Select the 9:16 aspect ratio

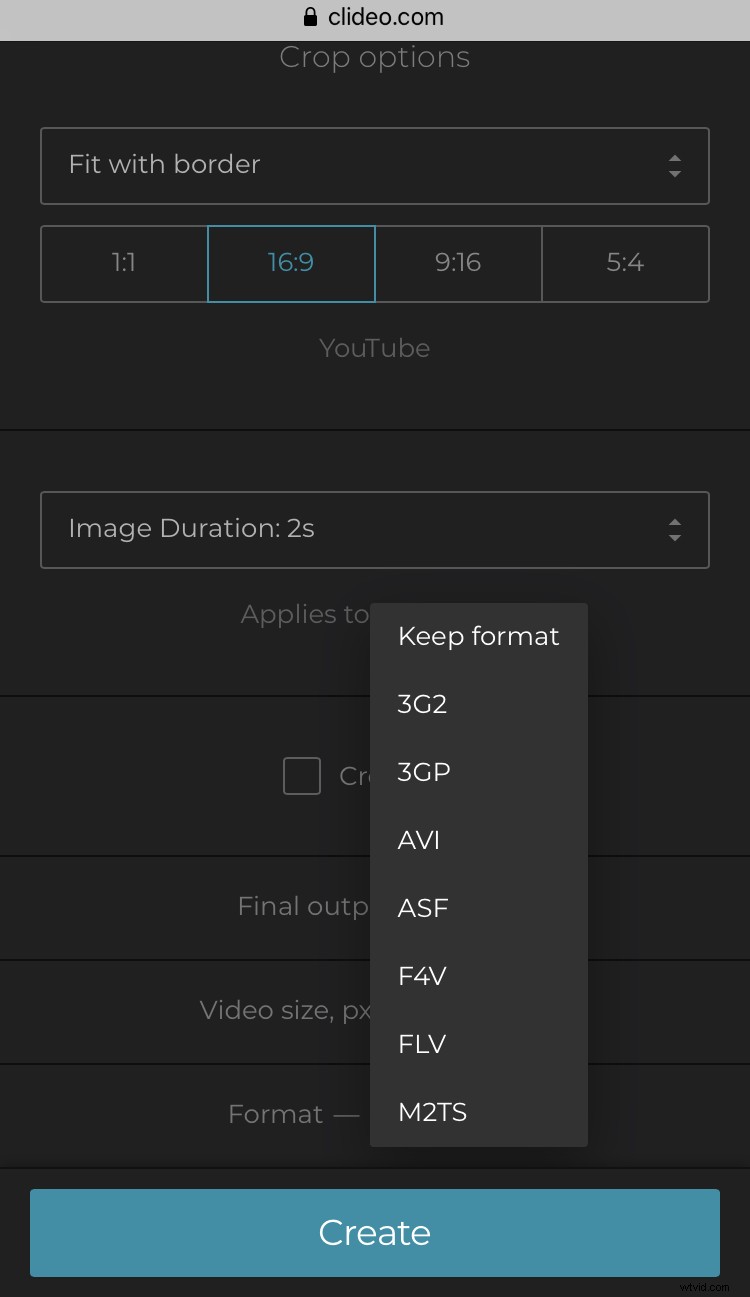coord(458,263)
